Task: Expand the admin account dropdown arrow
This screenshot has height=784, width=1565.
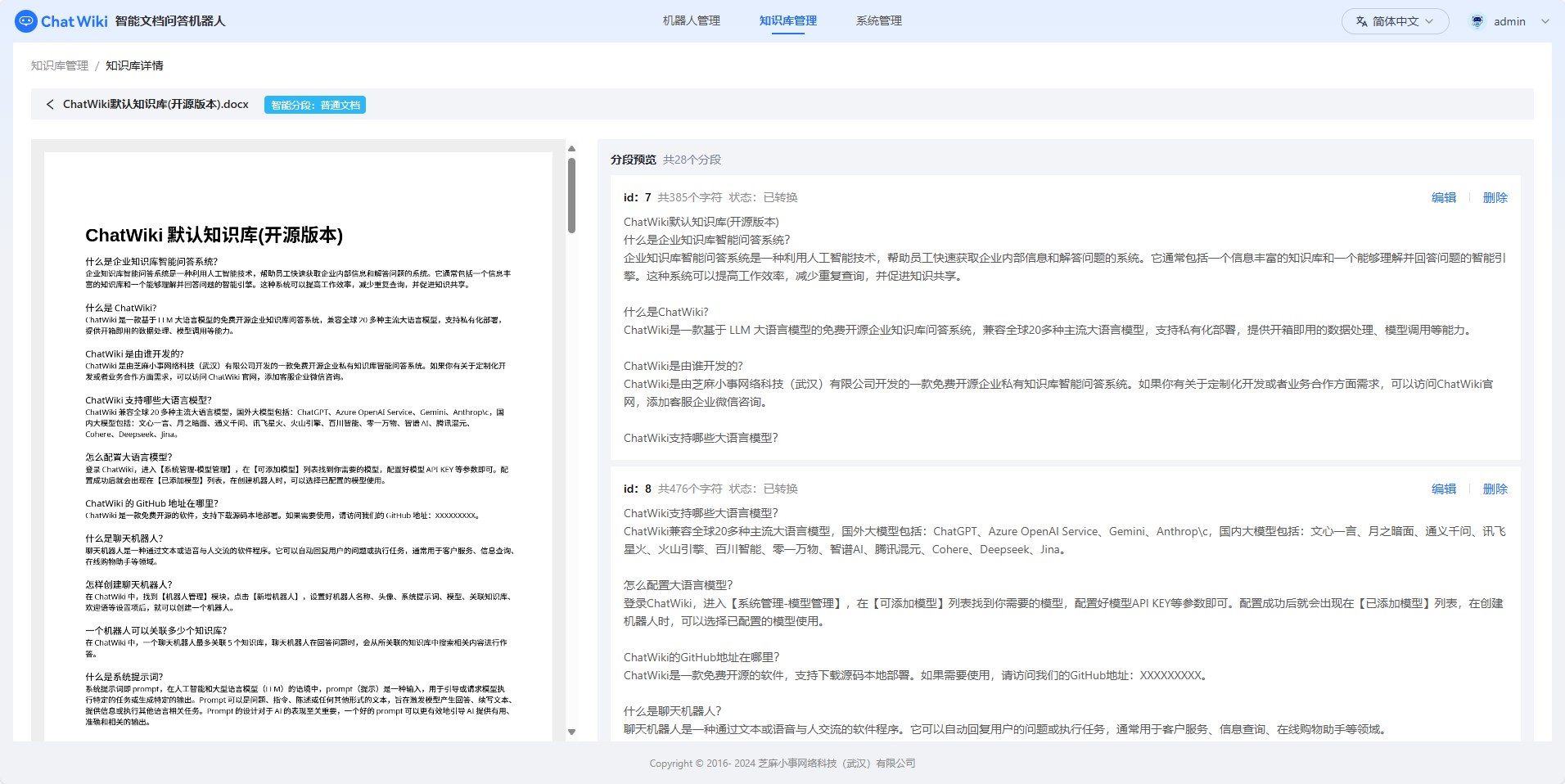Action: coord(1545,21)
